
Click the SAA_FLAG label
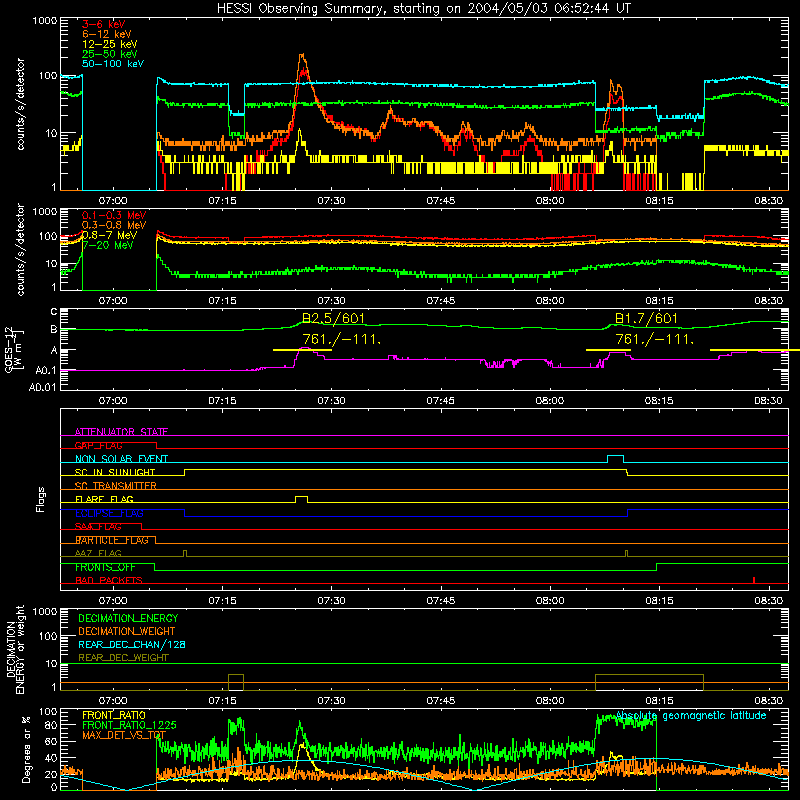[98, 527]
